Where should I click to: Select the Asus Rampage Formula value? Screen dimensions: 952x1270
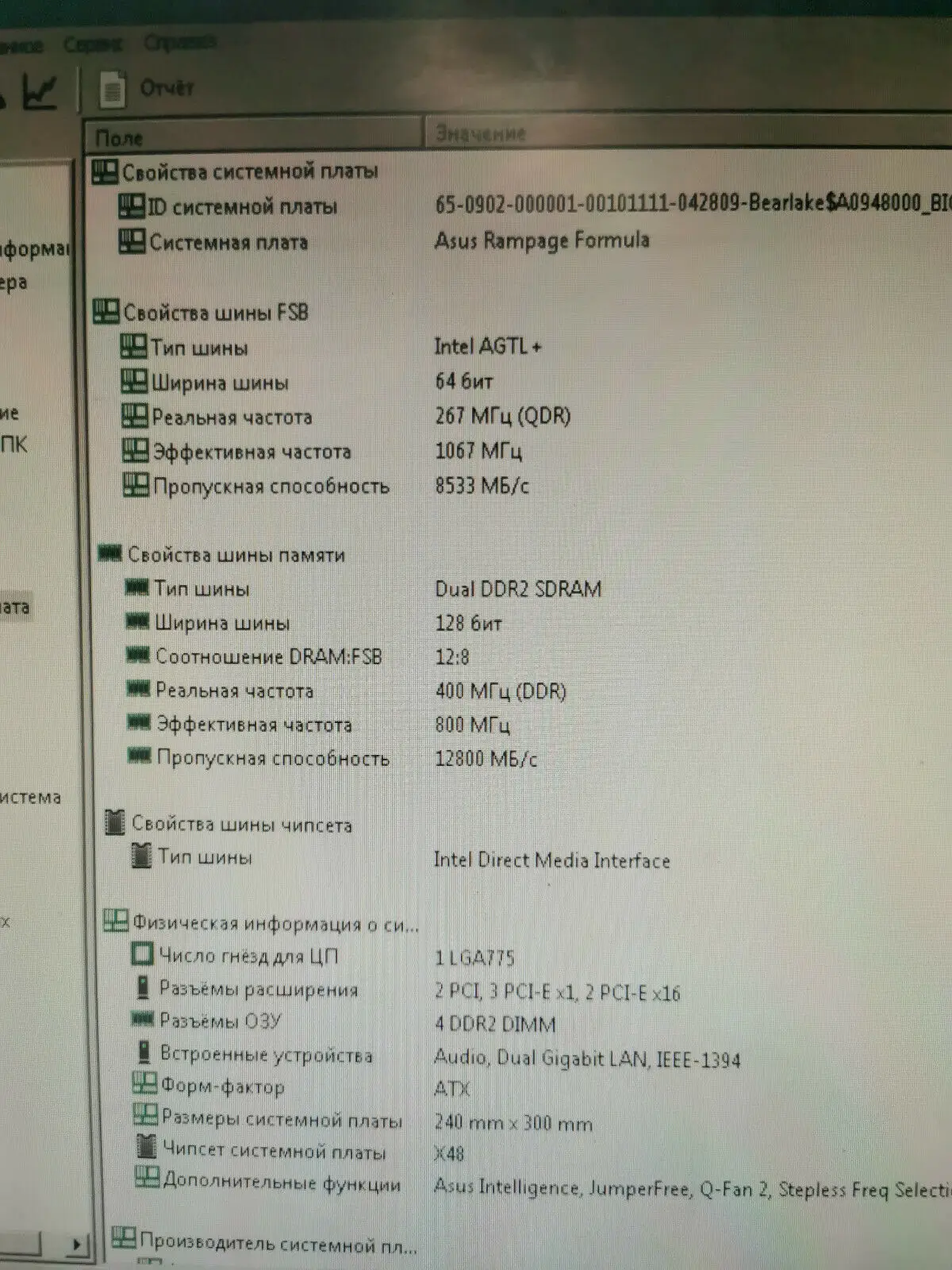point(542,240)
